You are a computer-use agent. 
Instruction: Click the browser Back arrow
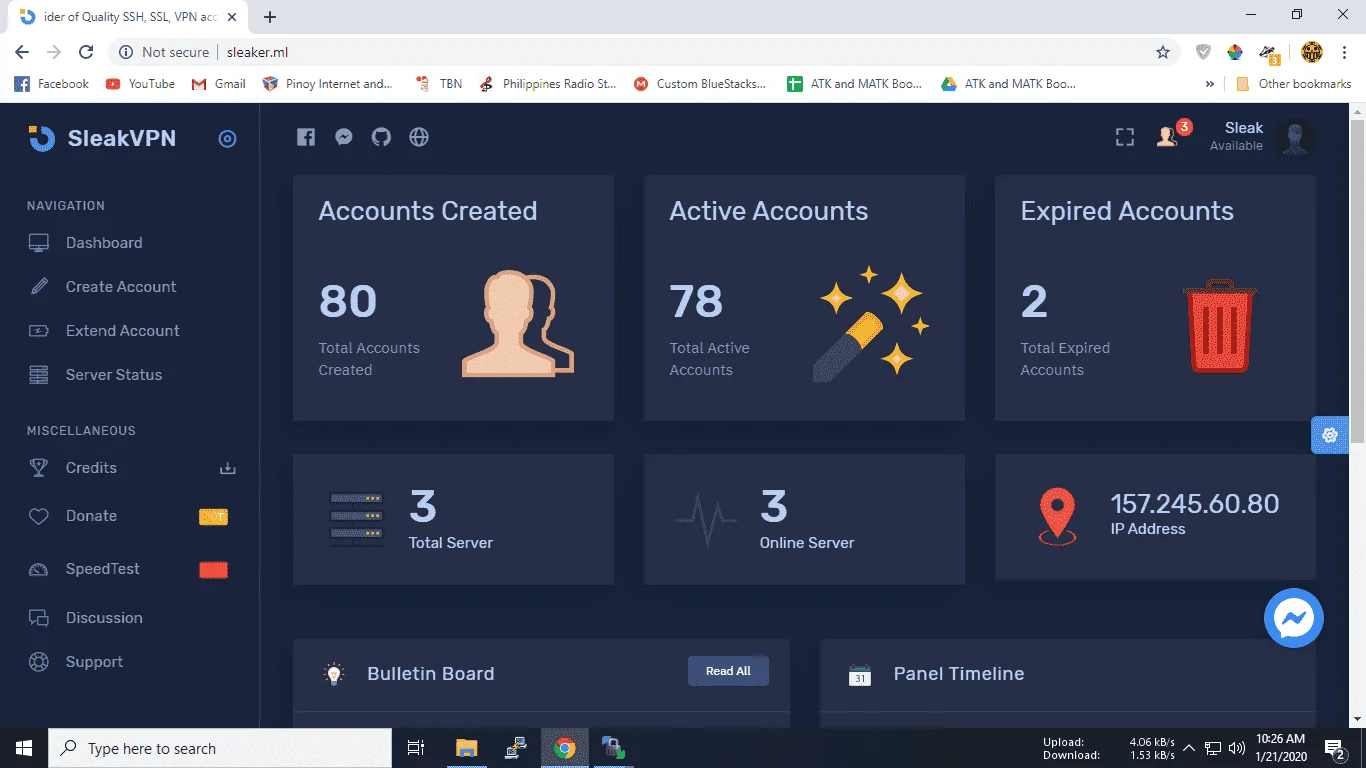click(22, 52)
